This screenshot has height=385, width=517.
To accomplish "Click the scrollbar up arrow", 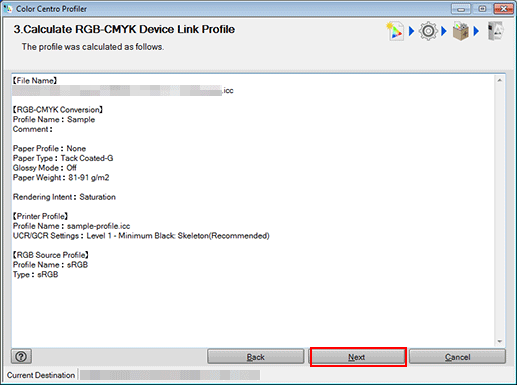I will [x=500, y=80].
